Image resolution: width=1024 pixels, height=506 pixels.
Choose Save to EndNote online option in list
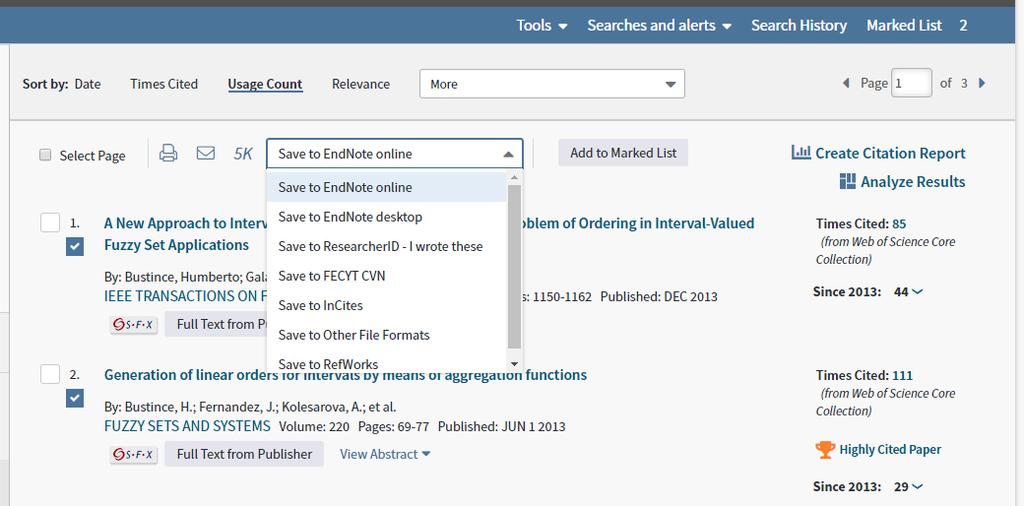(x=386, y=187)
